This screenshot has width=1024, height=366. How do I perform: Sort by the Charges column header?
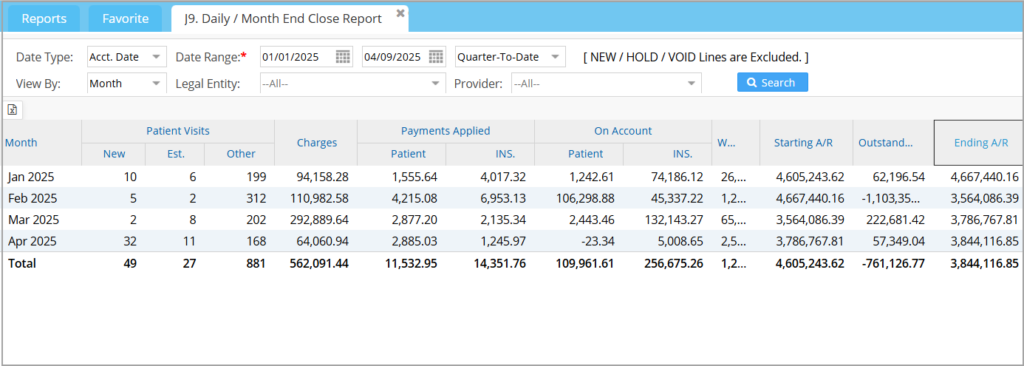tap(316, 142)
